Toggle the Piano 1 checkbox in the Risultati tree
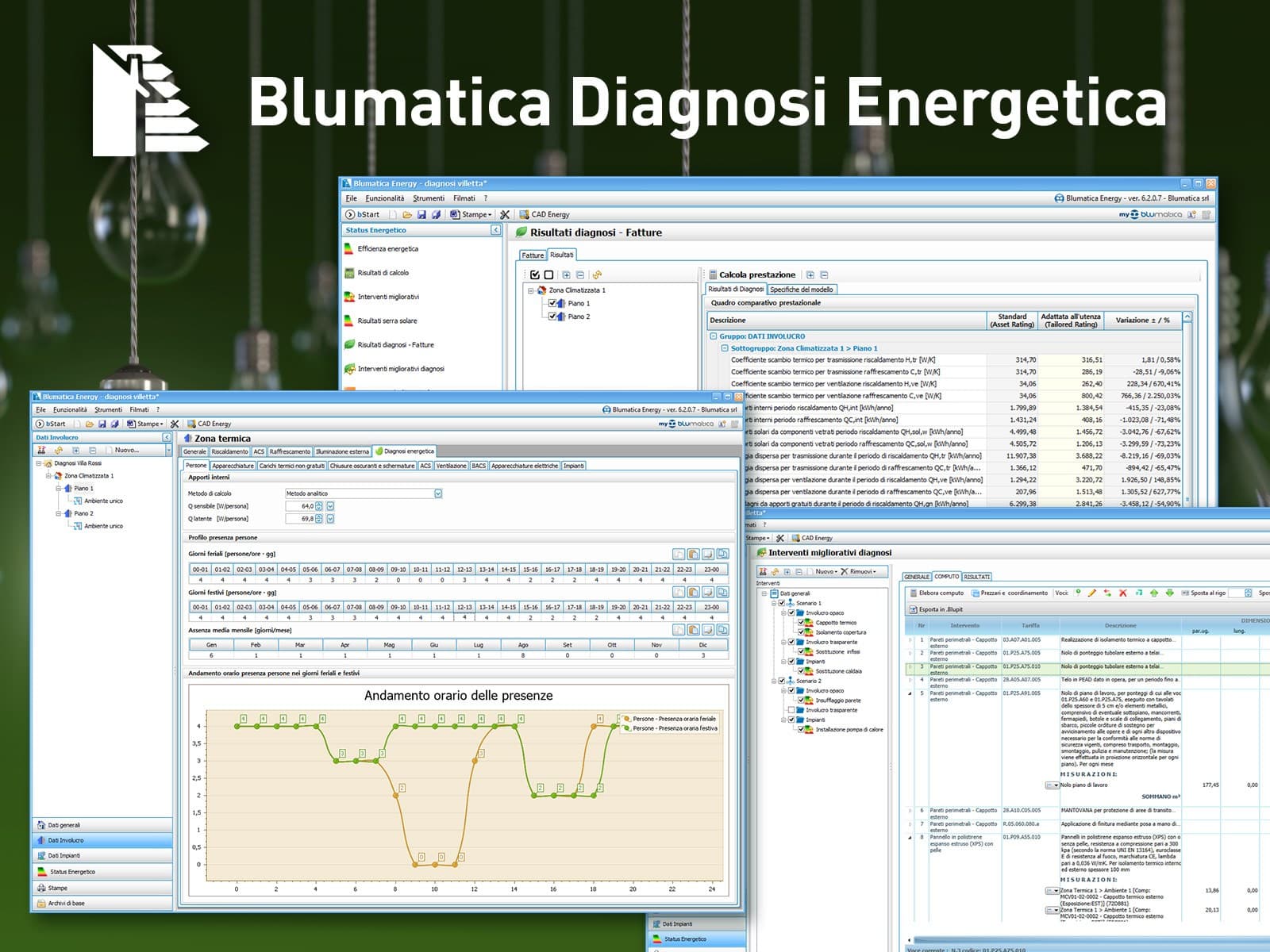This screenshot has width=1270, height=952. click(x=553, y=303)
